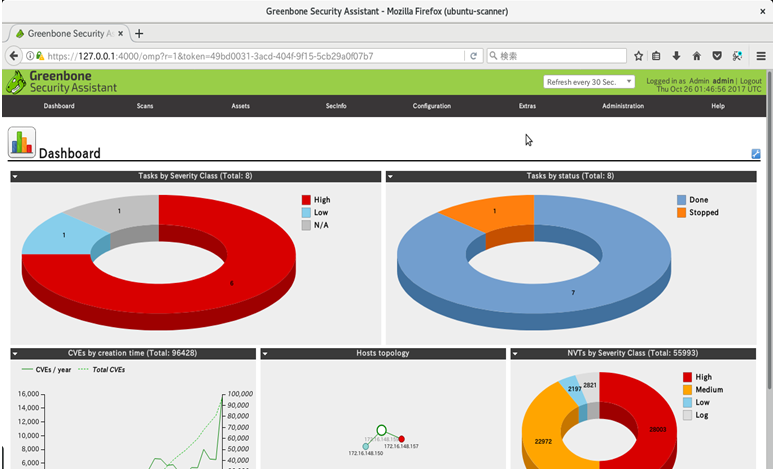Click the Greenbone dragon logo

pyautogui.click(x=16, y=82)
